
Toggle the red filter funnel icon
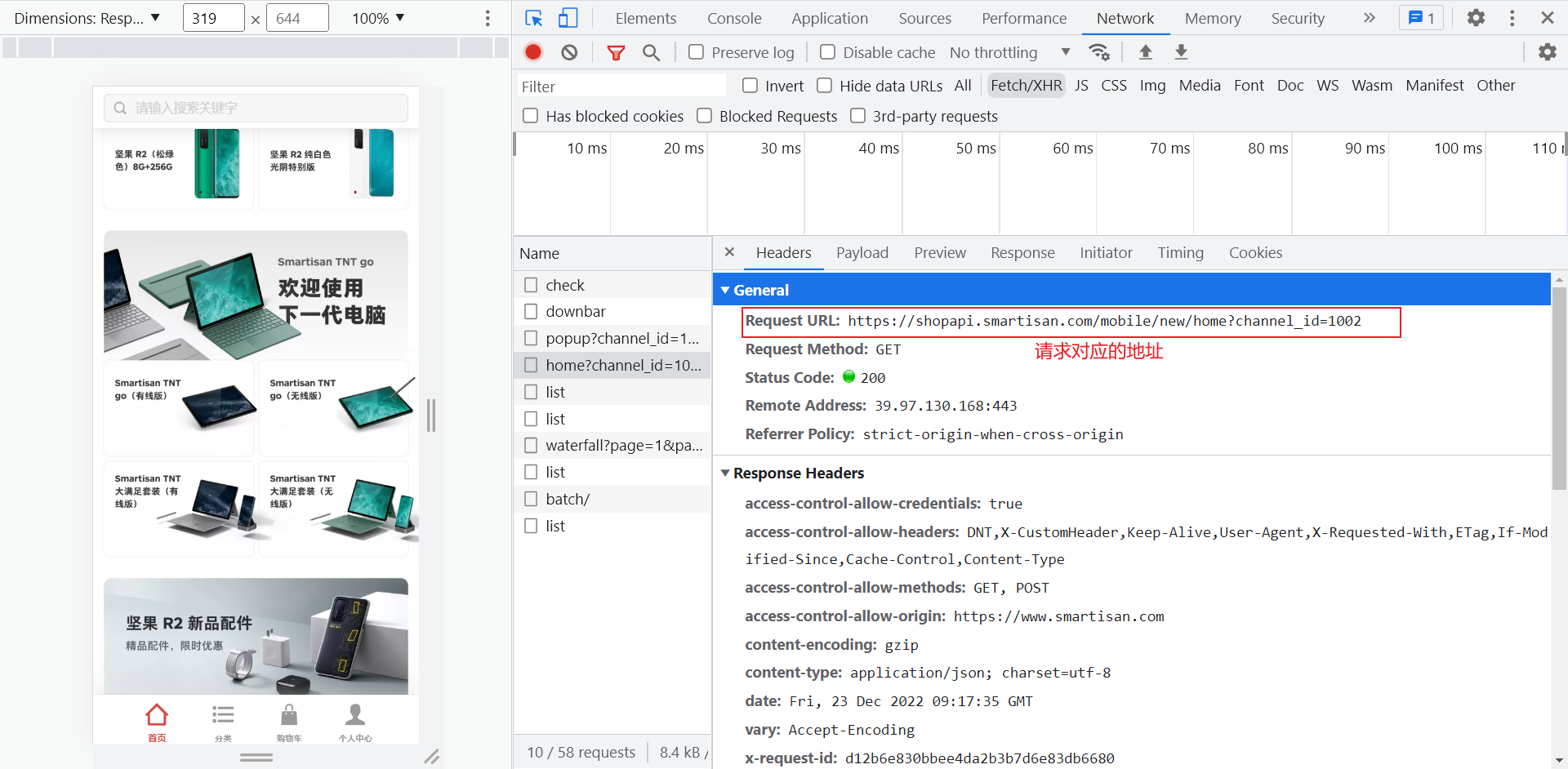(x=616, y=52)
